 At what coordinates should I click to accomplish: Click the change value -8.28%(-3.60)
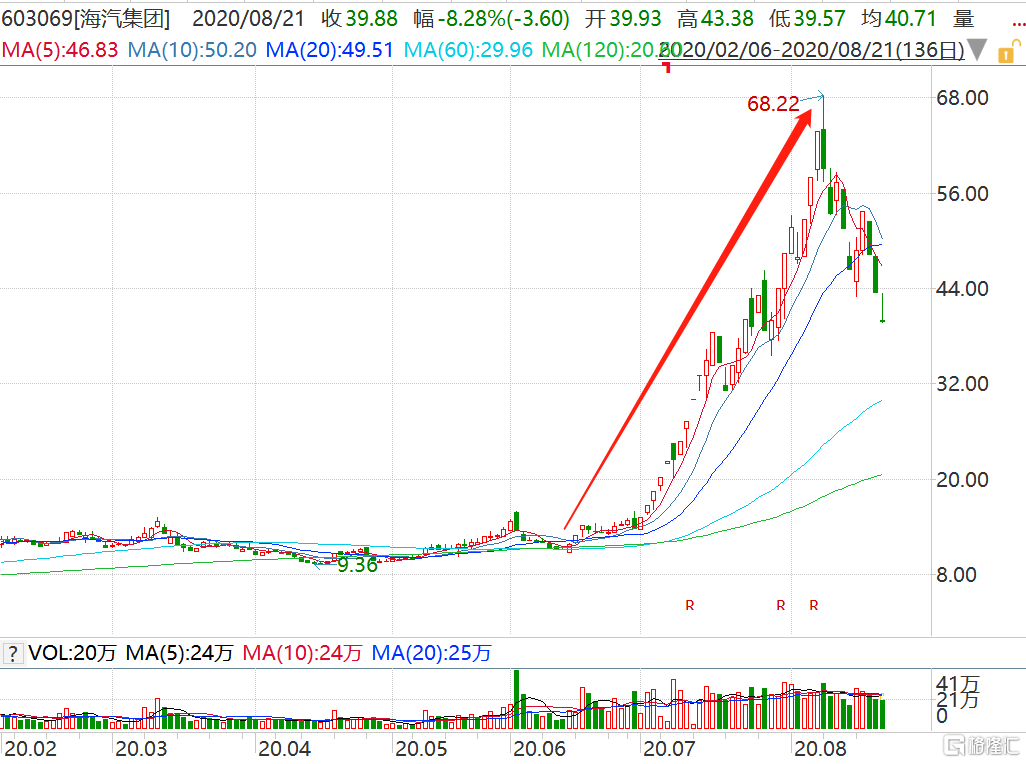pyautogui.click(x=504, y=18)
